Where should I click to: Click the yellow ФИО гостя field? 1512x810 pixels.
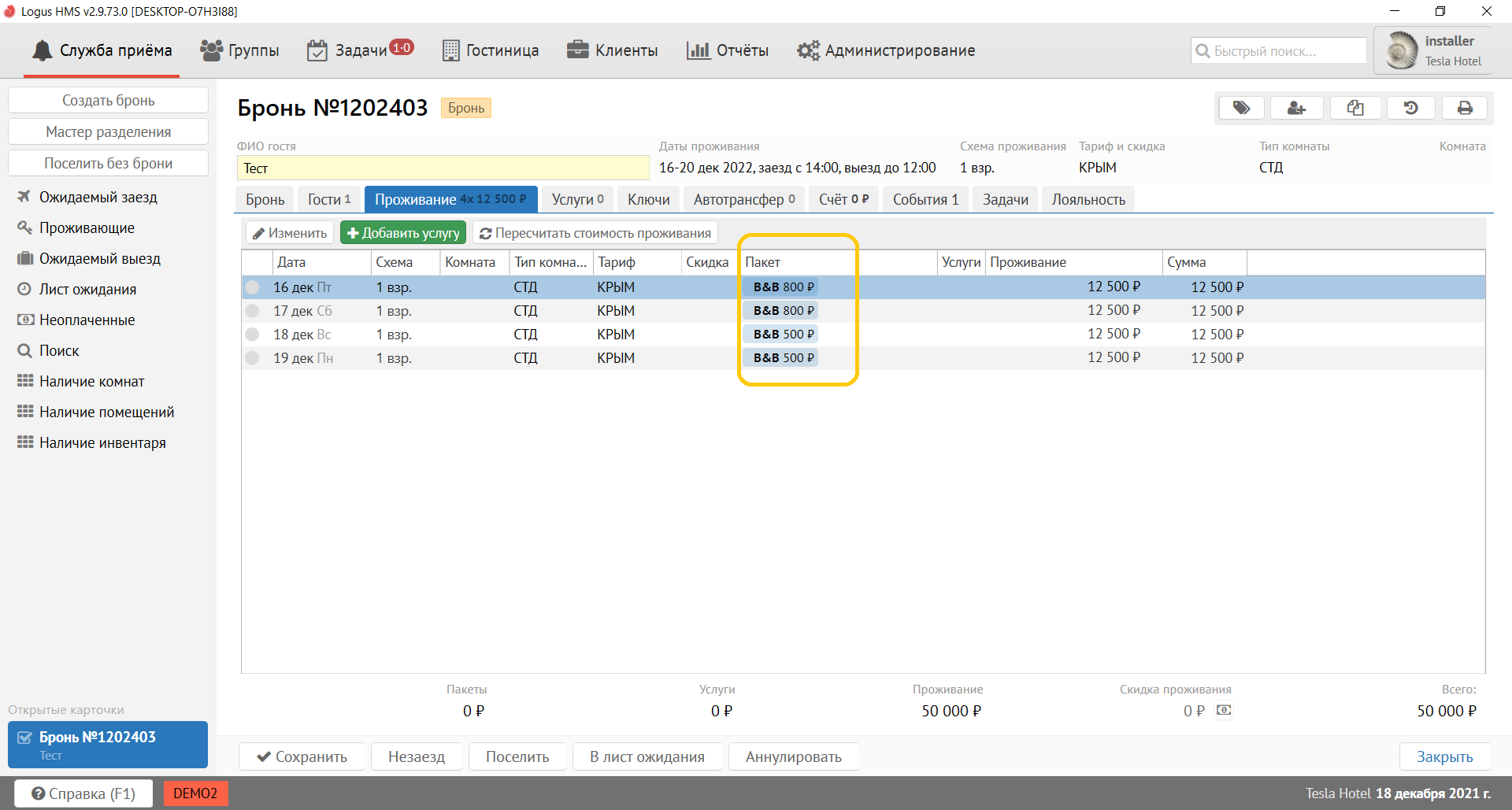pyautogui.click(x=443, y=168)
